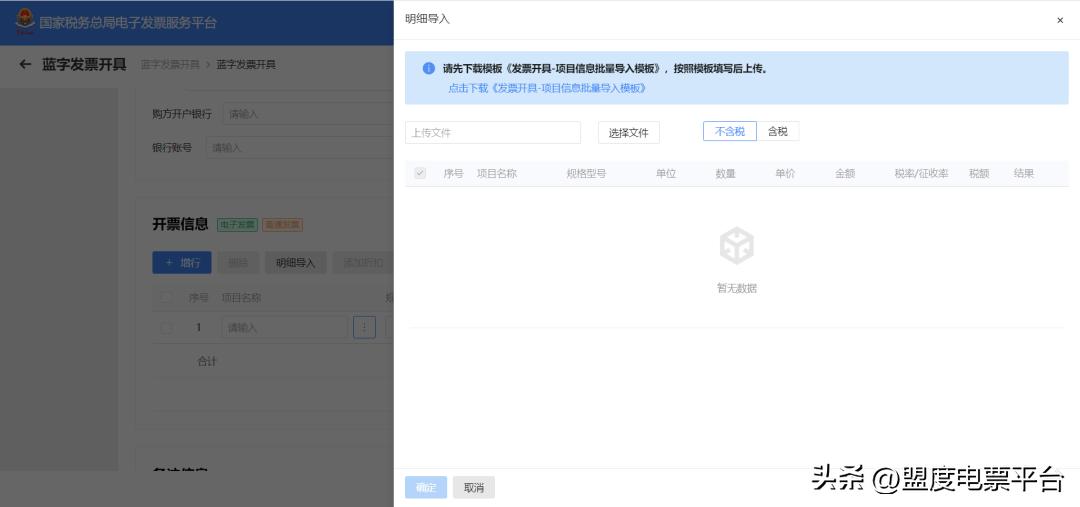Click the blue info icon in the notice

pyautogui.click(x=428, y=68)
